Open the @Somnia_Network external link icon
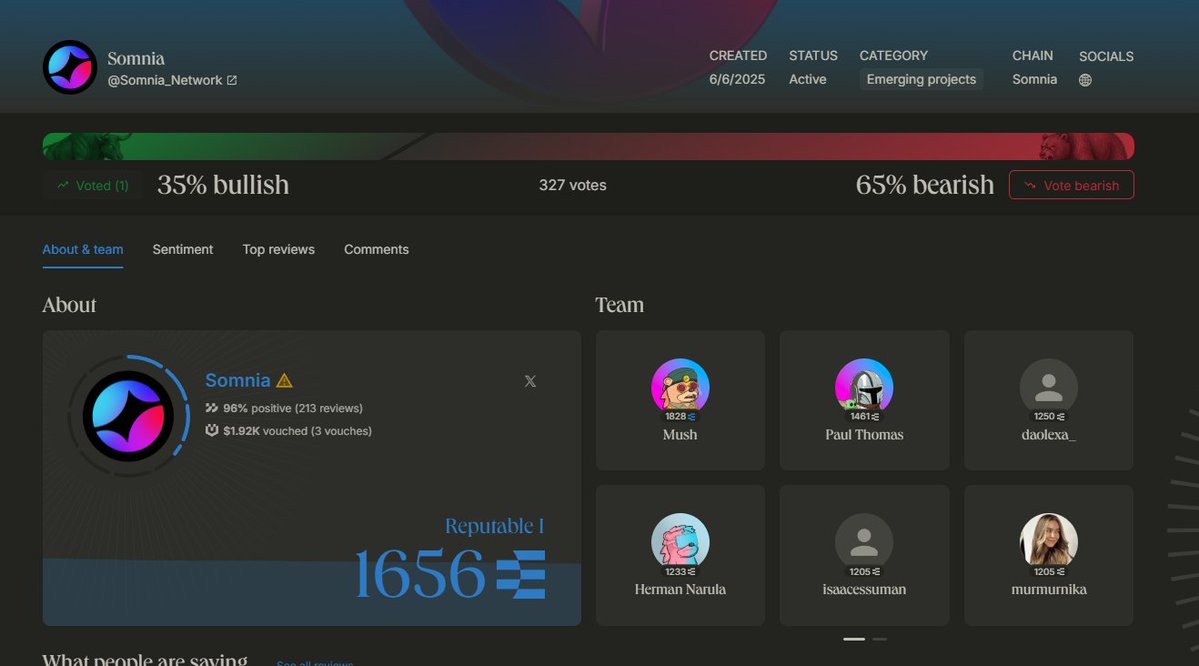This screenshot has width=1199, height=666. point(232,80)
